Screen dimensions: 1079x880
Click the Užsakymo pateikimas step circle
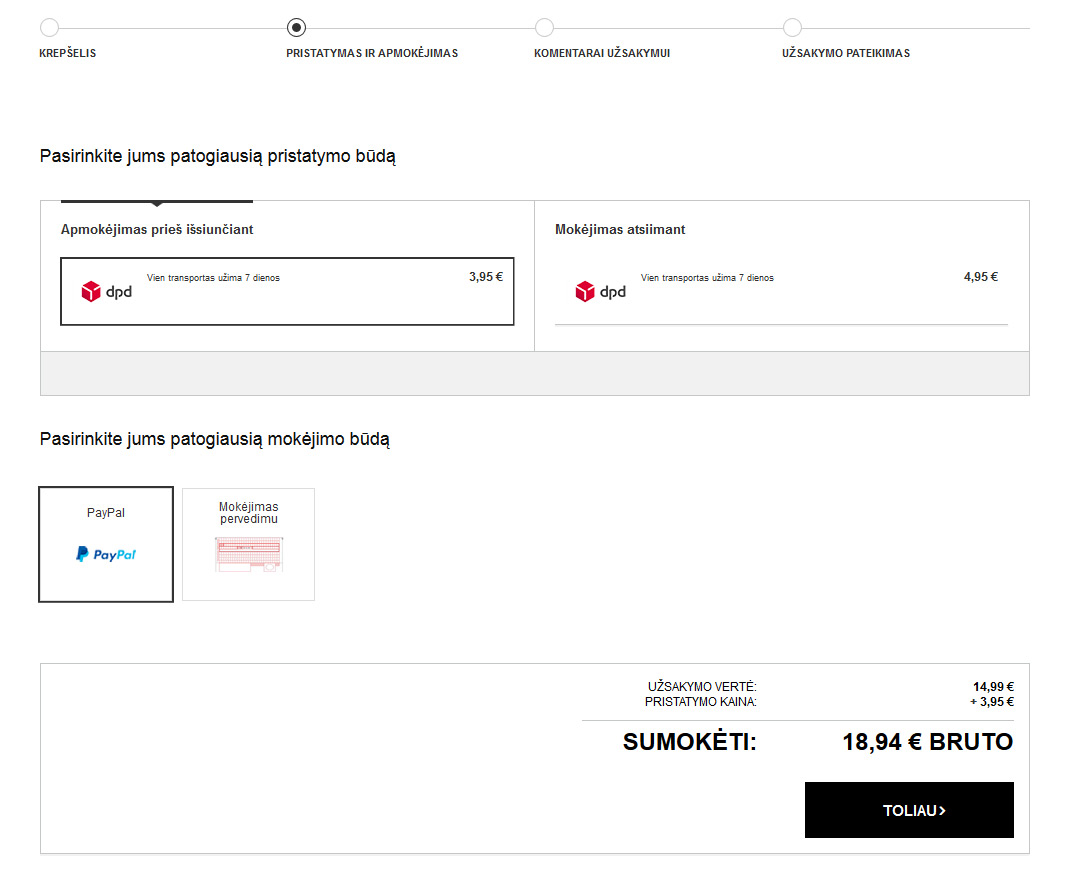(x=792, y=28)
